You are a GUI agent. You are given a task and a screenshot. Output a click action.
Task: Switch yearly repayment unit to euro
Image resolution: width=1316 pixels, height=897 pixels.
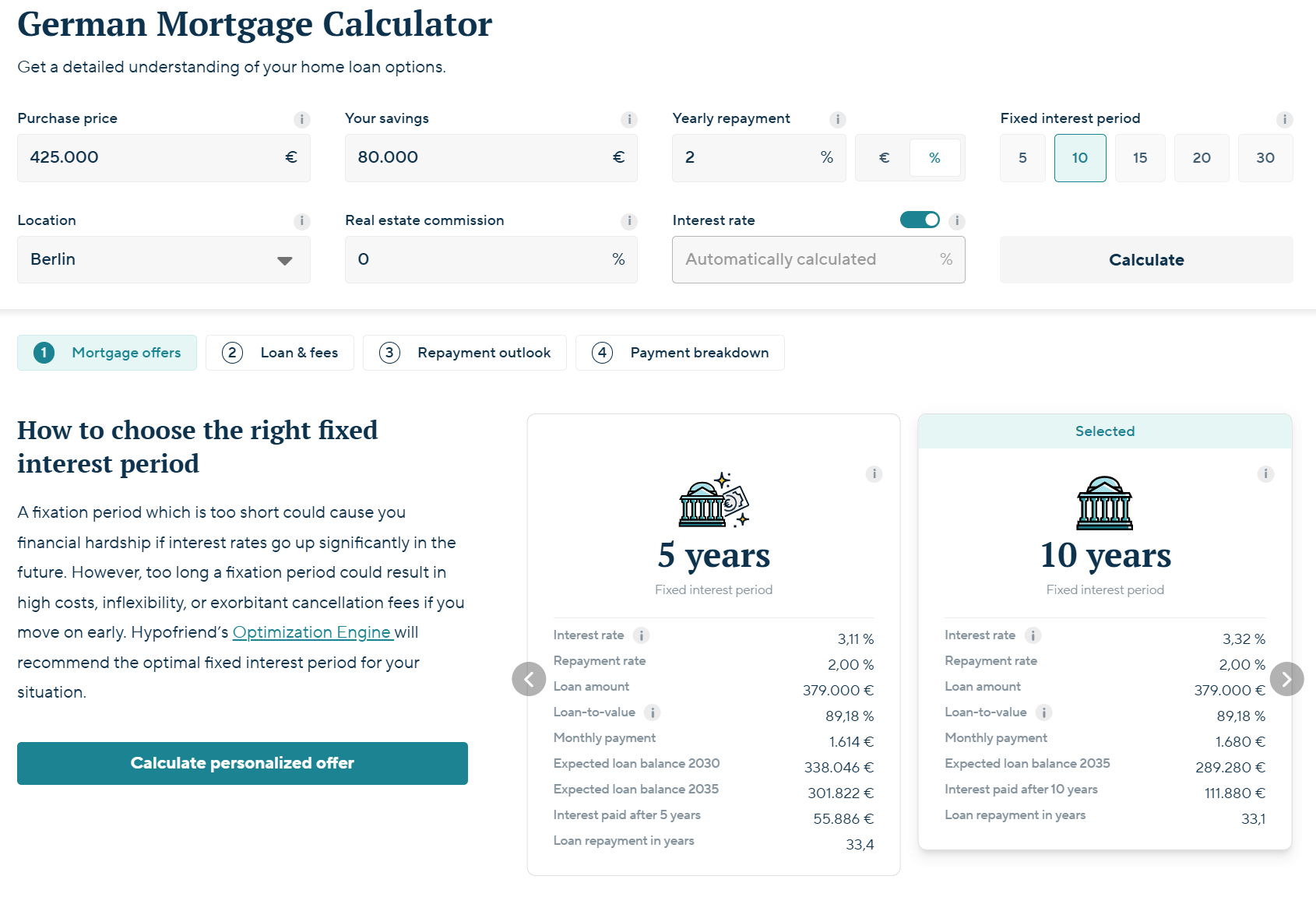point(884,158)
